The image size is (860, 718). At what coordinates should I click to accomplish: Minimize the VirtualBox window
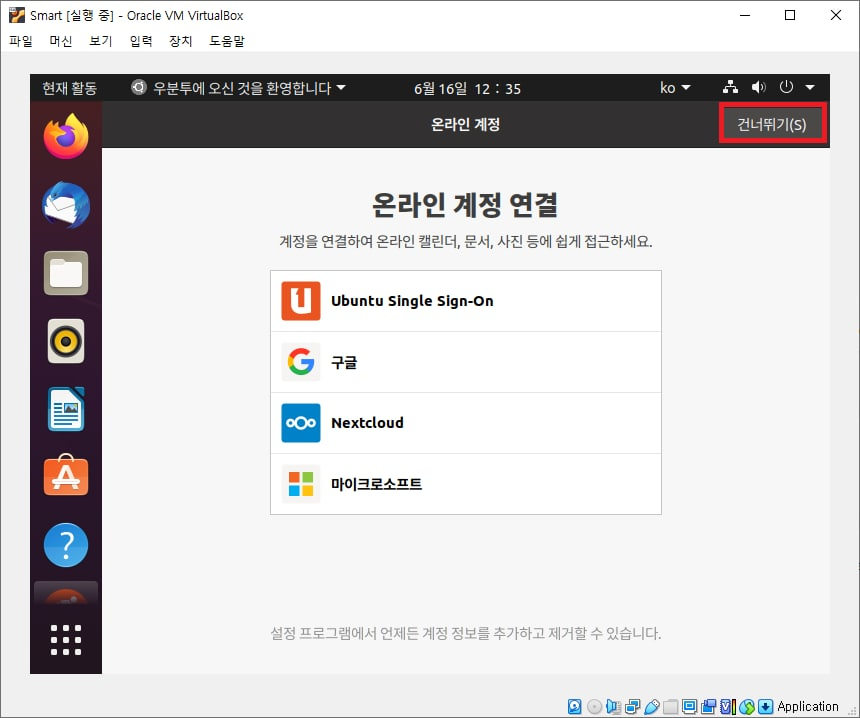coord(745,15)
